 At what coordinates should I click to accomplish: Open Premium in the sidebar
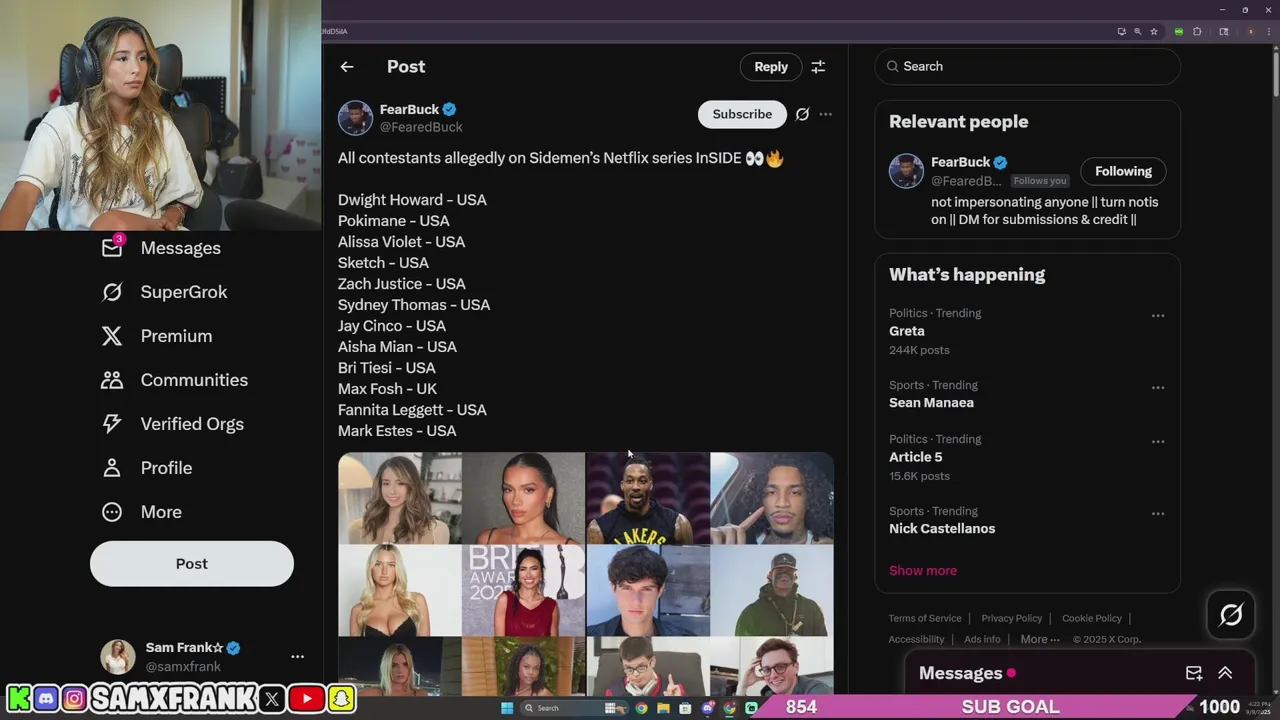coord(157,336)
